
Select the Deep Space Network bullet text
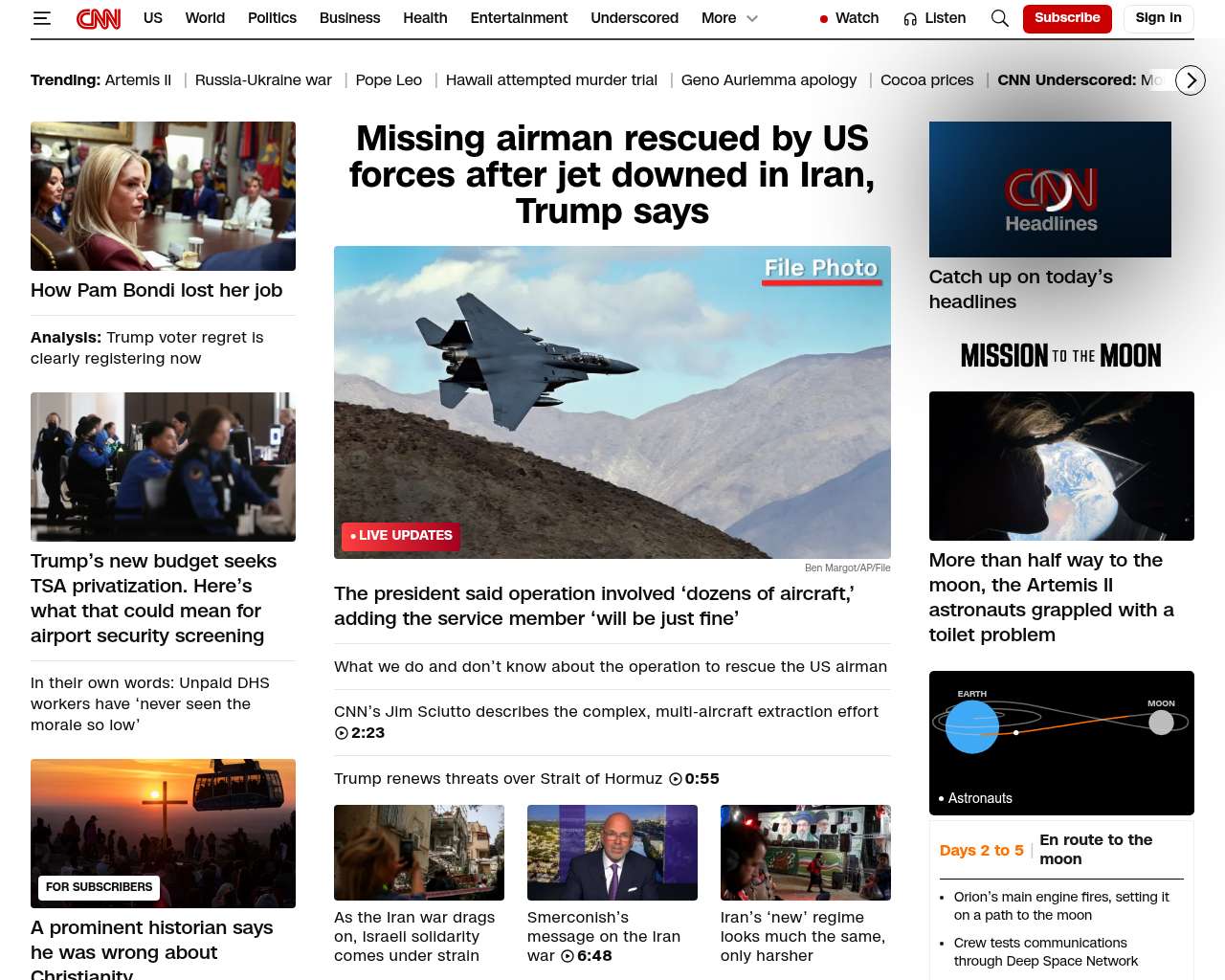(x=1046, y=952)
